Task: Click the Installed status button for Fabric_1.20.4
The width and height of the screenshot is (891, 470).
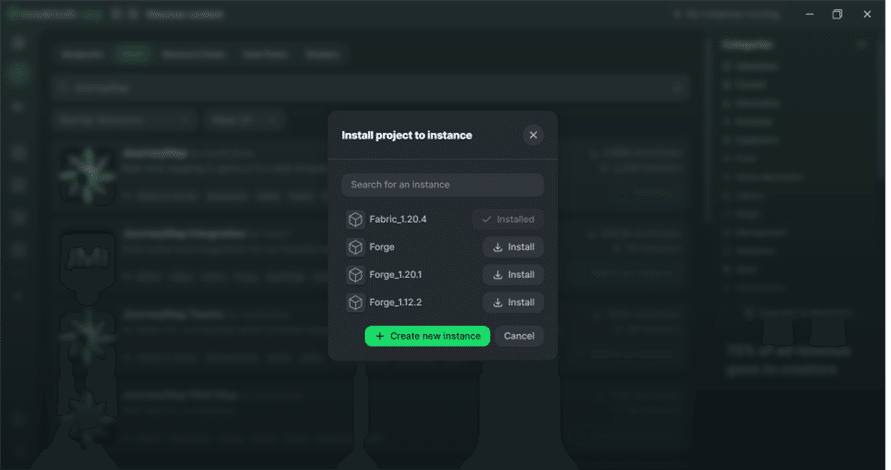Action: pos(508,219)
